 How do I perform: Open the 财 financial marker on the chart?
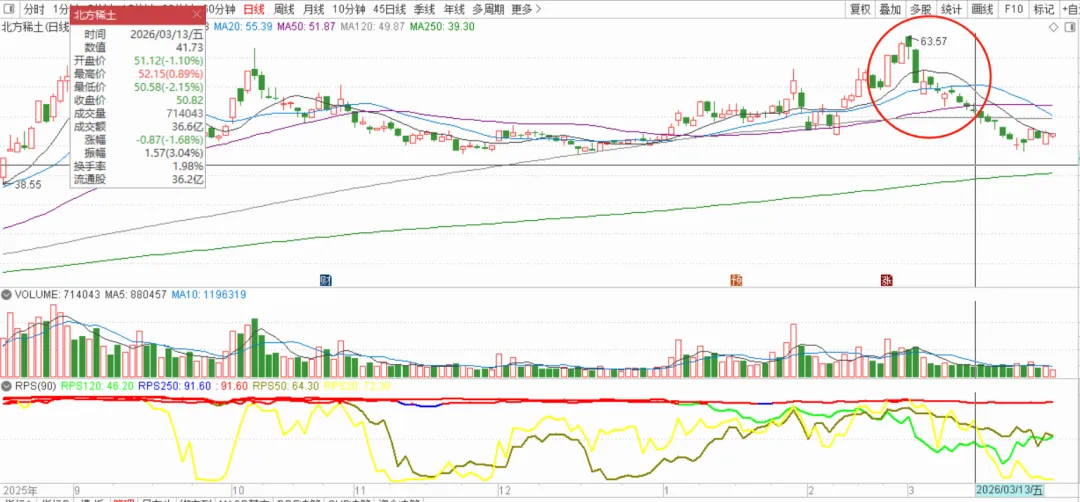325,279
